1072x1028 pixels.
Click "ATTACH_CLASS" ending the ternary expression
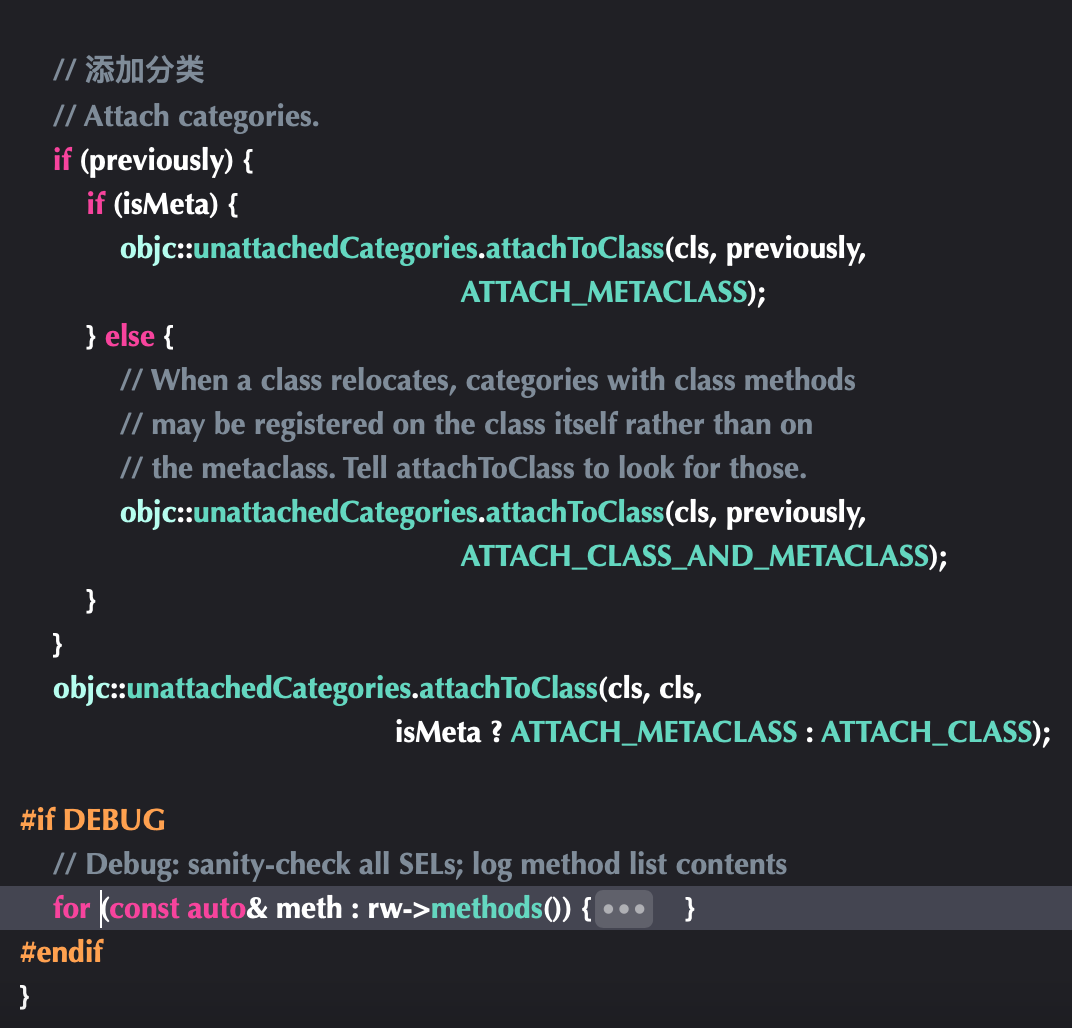(926, 733)
